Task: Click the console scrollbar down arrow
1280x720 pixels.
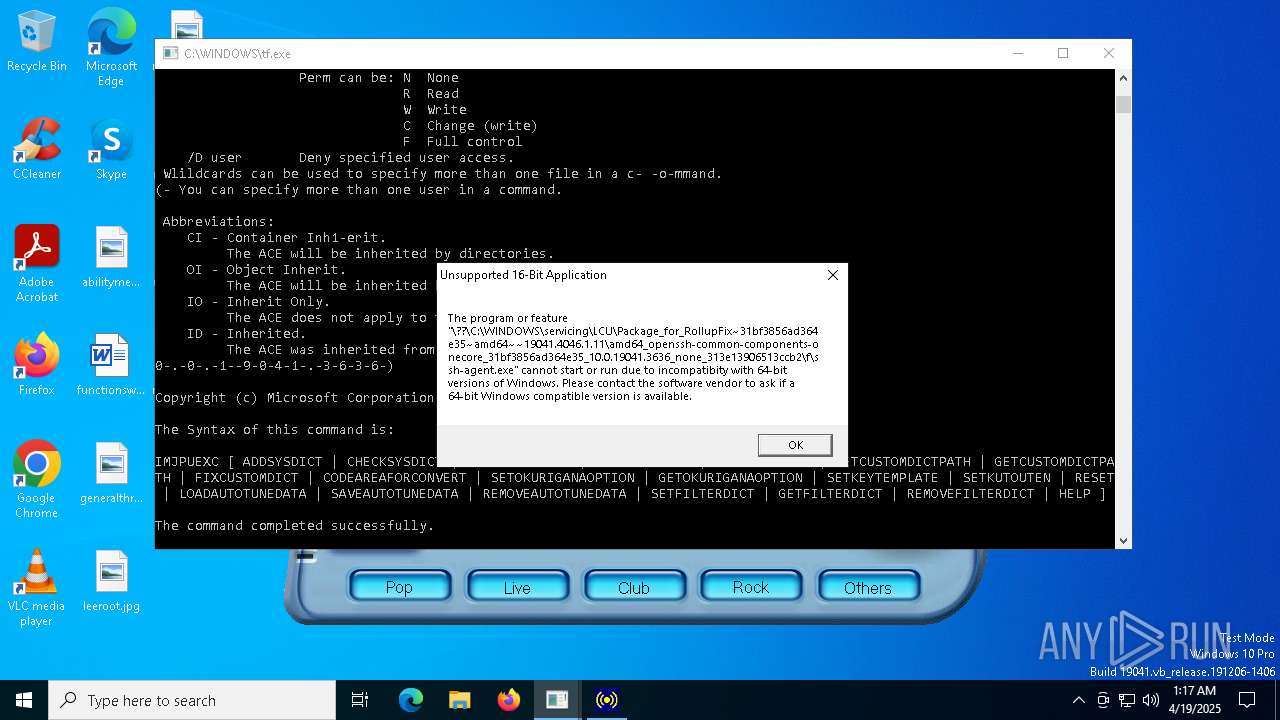Action: [1123, 540]
